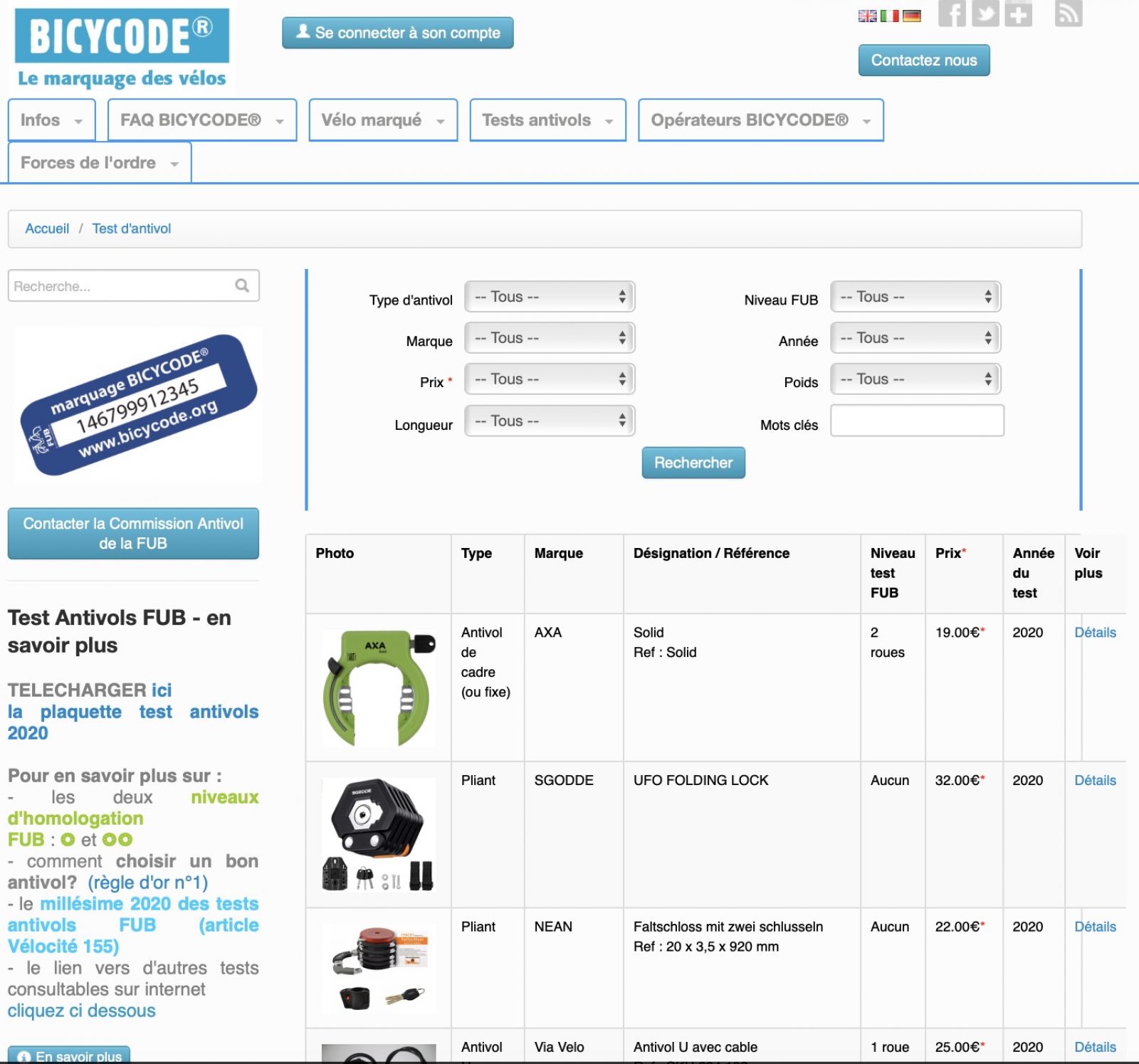Open the RSS feed icon
This screenshot has height=1064, width=1139.
pos(1068,14)
